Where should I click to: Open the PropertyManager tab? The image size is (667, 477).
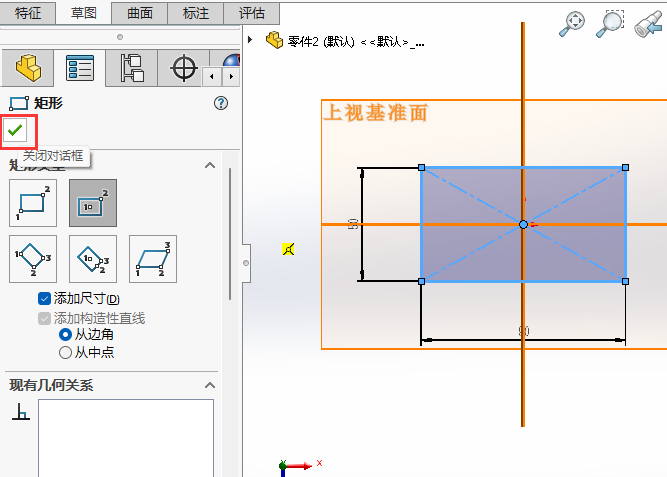click(x=80, y=68)
